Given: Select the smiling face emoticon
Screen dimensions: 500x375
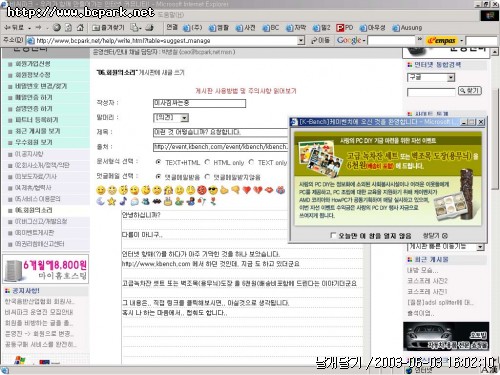Looking at the screenshot, I should coord(101,190).
